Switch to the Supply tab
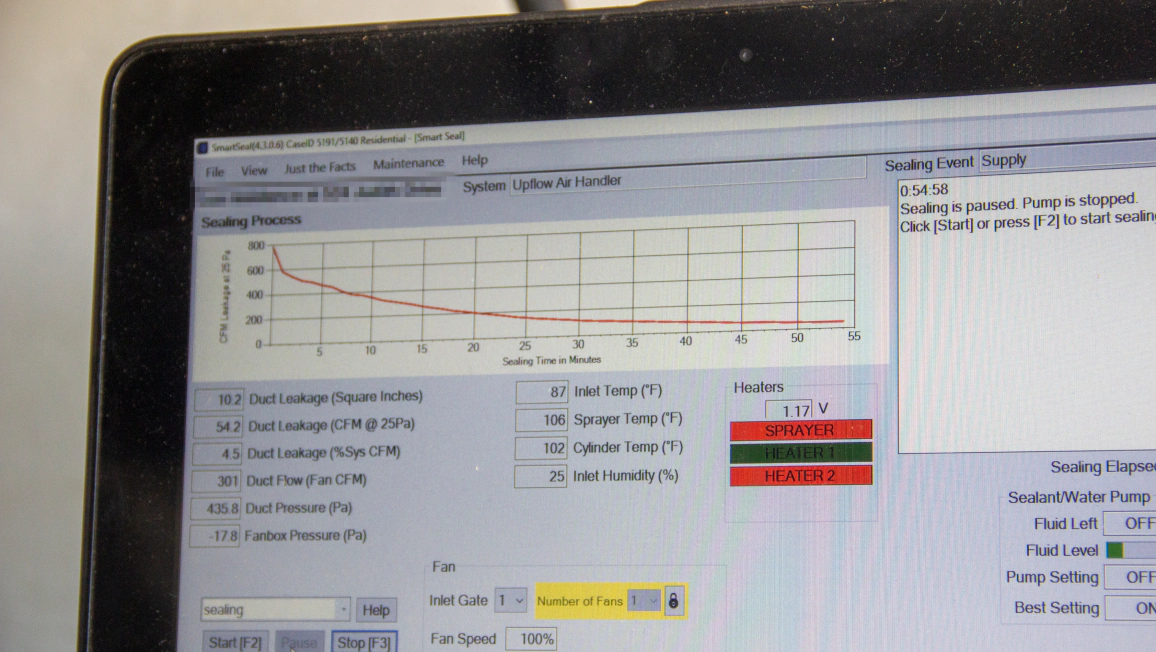Screen dimensions: 1156x652 click(x=1003, y=159)
